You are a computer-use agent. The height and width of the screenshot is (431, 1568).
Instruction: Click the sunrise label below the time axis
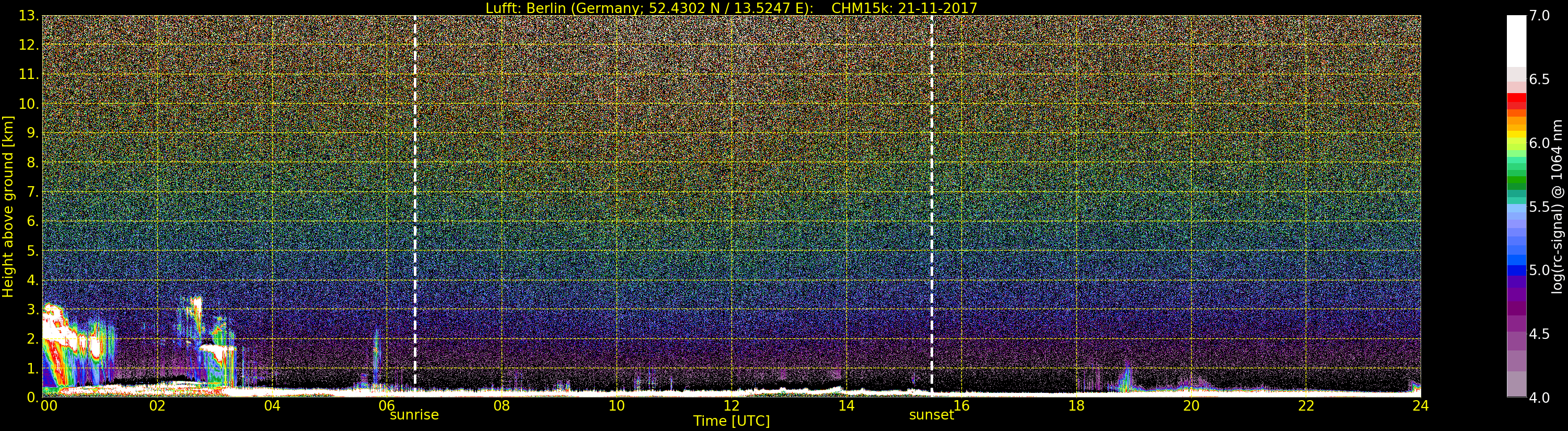tap(414, 415)
